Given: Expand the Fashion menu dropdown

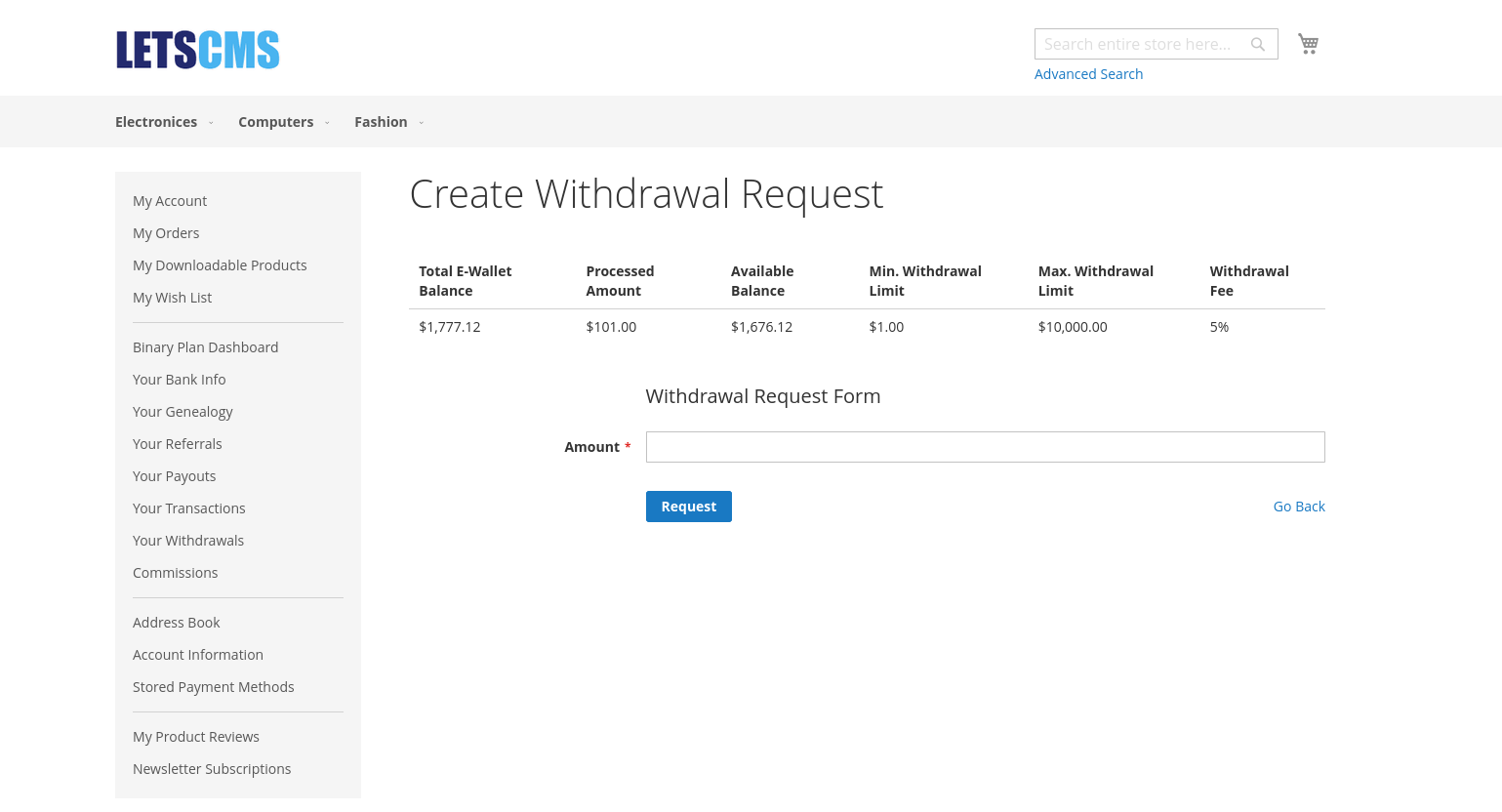Looking at the screenshot, I should [x=388, y=122].
